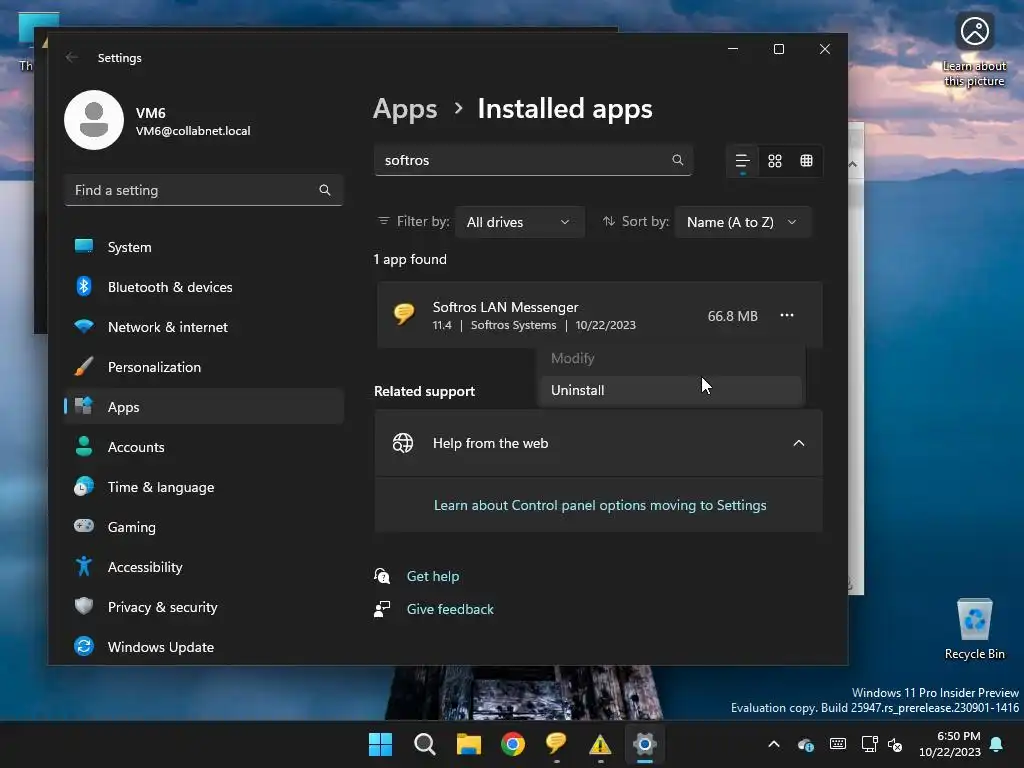Open the Windows Start menu

tap(380, 744)
